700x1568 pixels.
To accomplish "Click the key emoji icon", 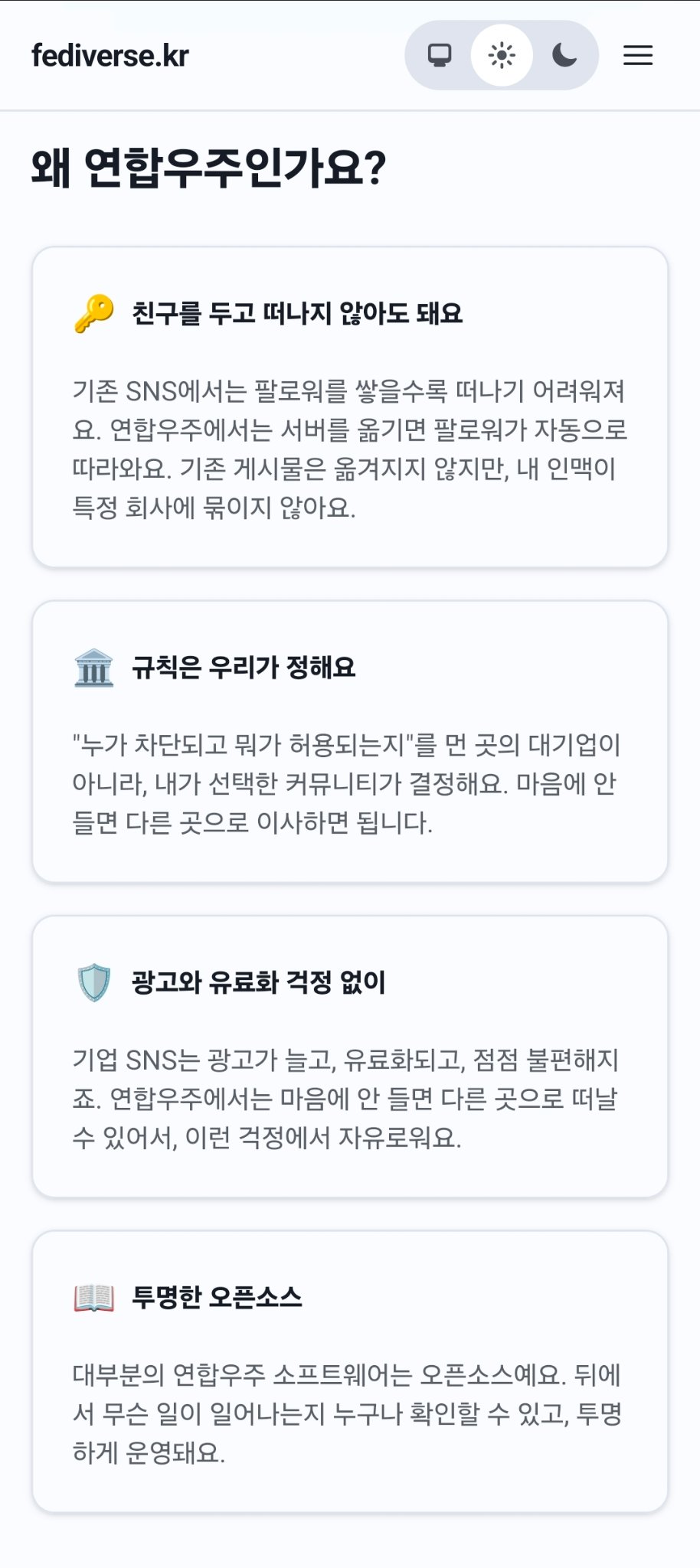I will tap(94, 313).
